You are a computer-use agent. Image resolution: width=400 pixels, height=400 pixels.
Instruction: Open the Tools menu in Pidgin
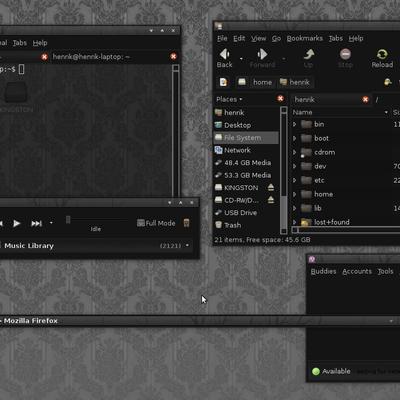click(385, 271)
